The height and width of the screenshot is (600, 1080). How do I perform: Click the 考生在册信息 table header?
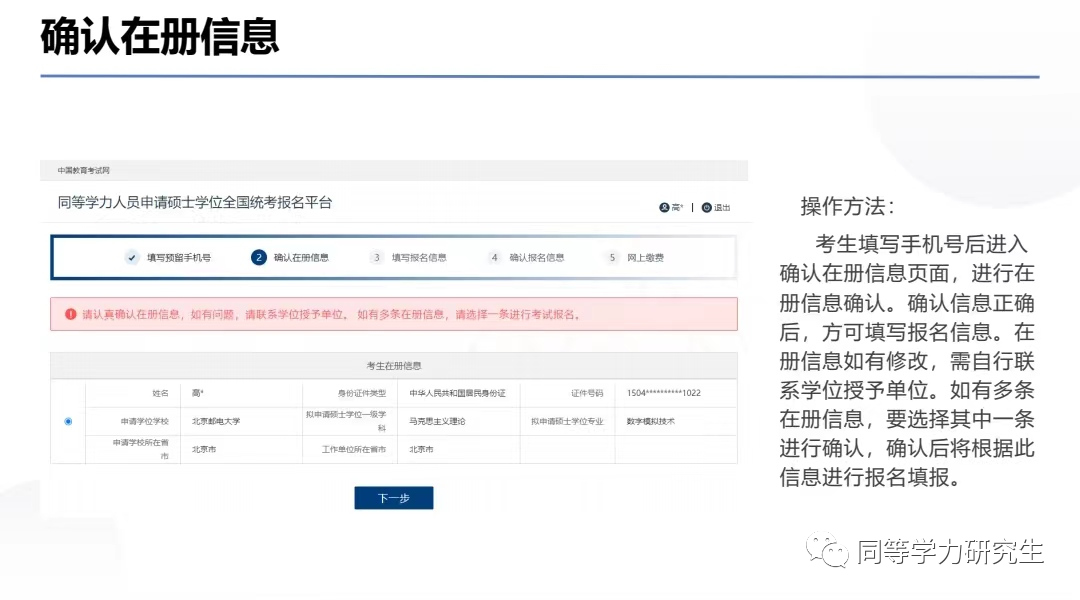tap(394, 366)
